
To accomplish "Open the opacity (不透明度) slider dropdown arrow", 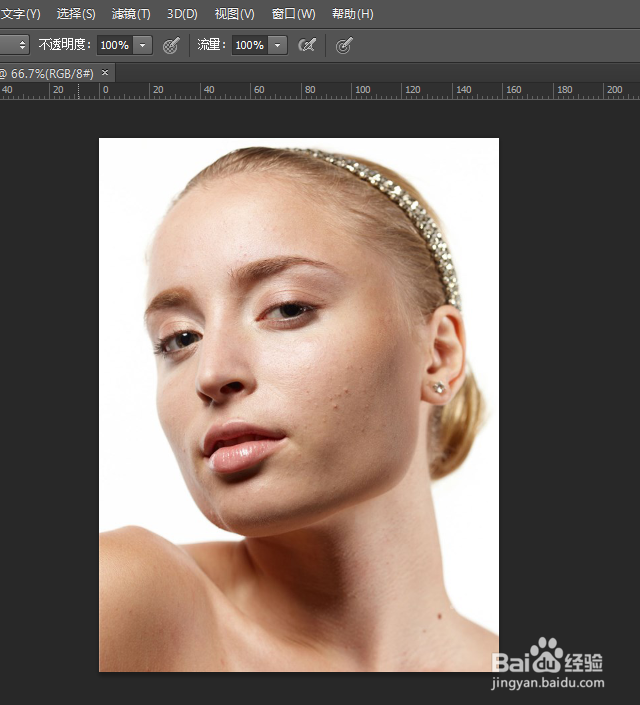I will coord(142,45).
